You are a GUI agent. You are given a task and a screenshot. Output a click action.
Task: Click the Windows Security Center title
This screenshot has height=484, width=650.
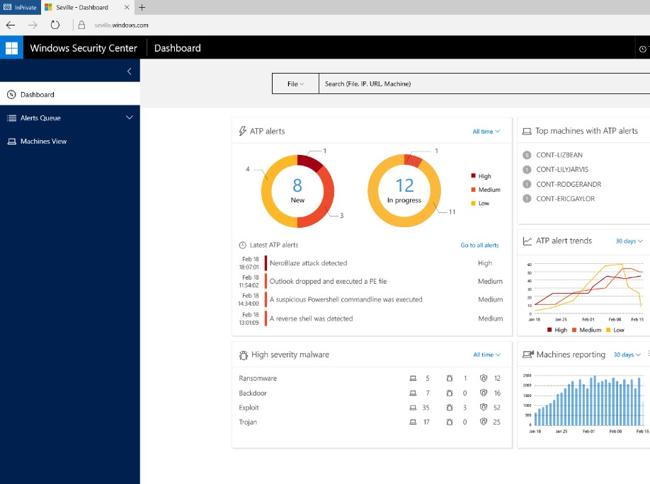pos(83,48)
